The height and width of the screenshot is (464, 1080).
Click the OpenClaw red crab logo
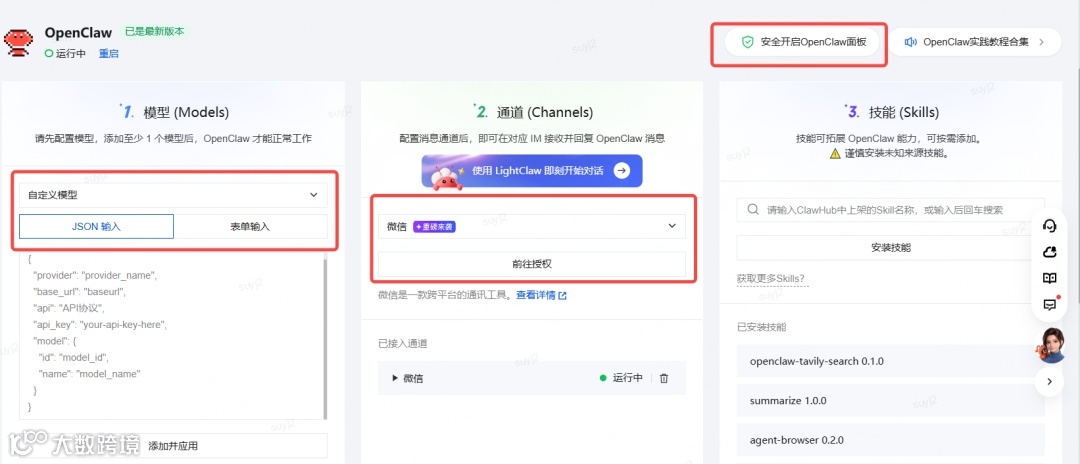coord(19,43)
